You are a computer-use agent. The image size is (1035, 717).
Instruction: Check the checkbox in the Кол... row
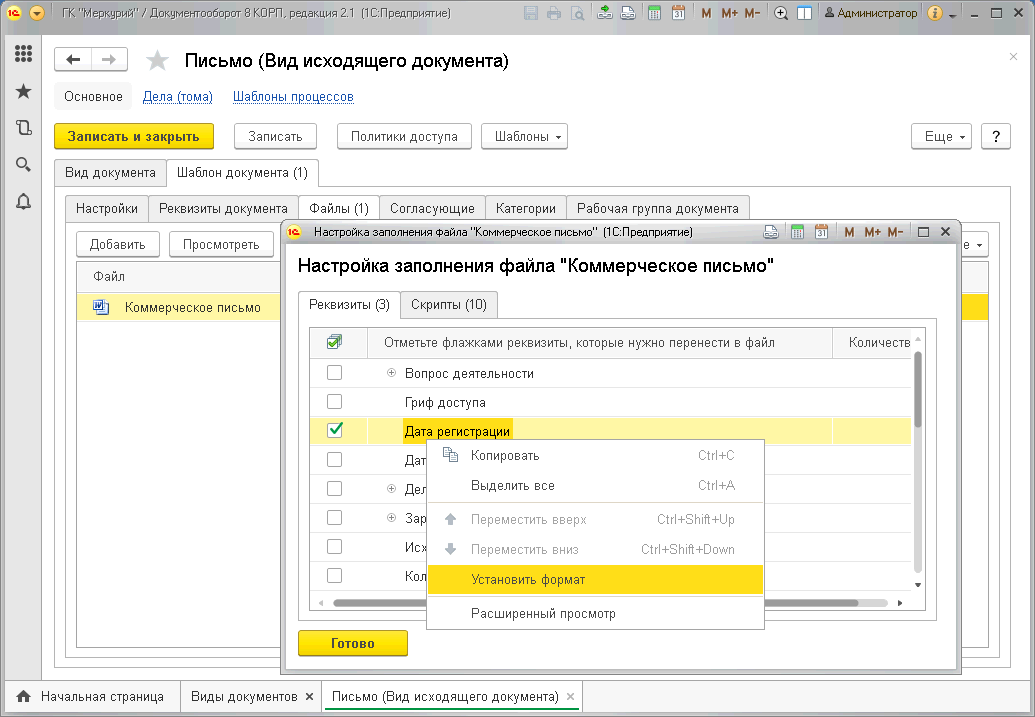click(335, 576)
